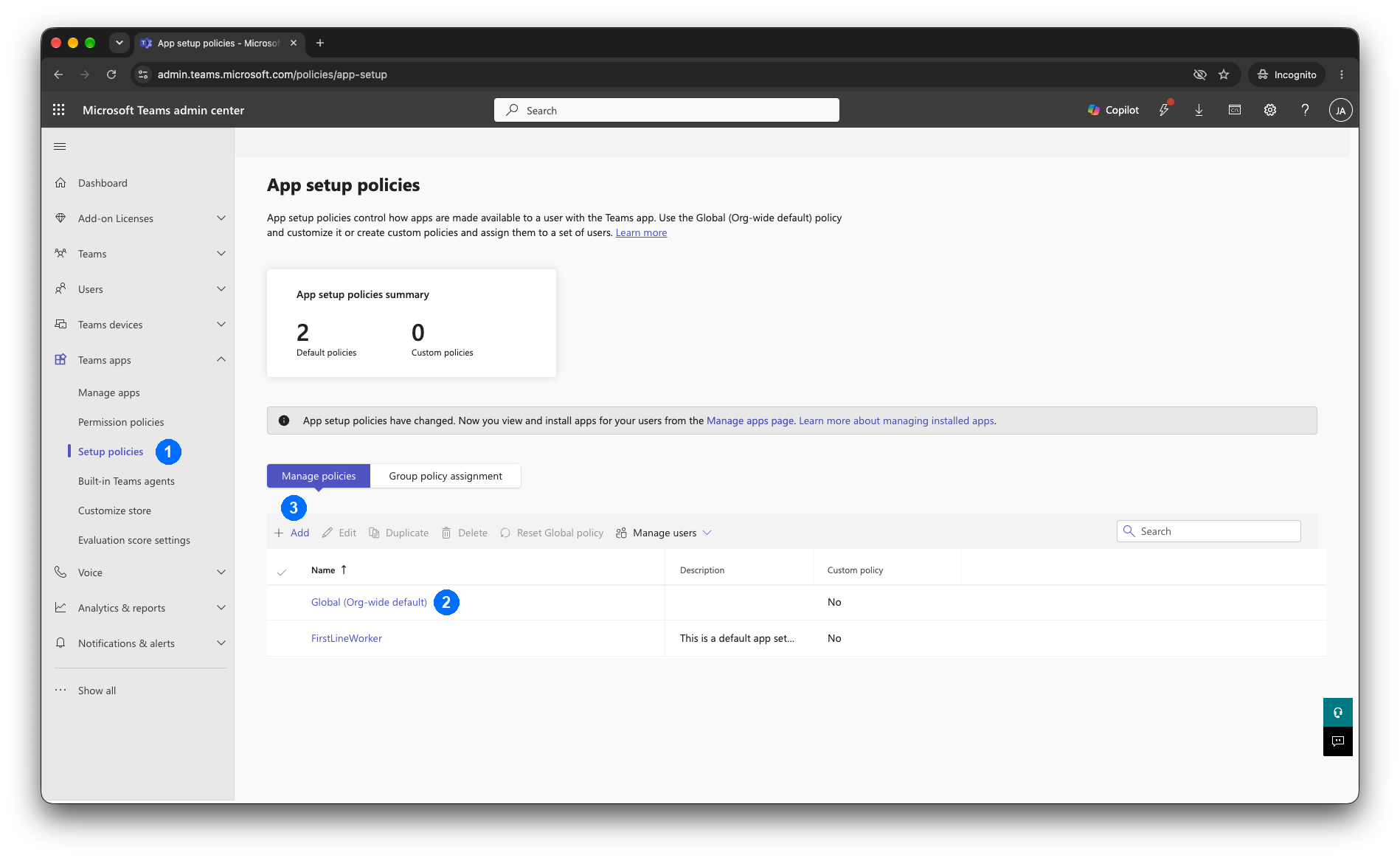Viewport: 1400px width, 858px height.
Task: Open Customize store page
Action: click(x=114, y=511)
